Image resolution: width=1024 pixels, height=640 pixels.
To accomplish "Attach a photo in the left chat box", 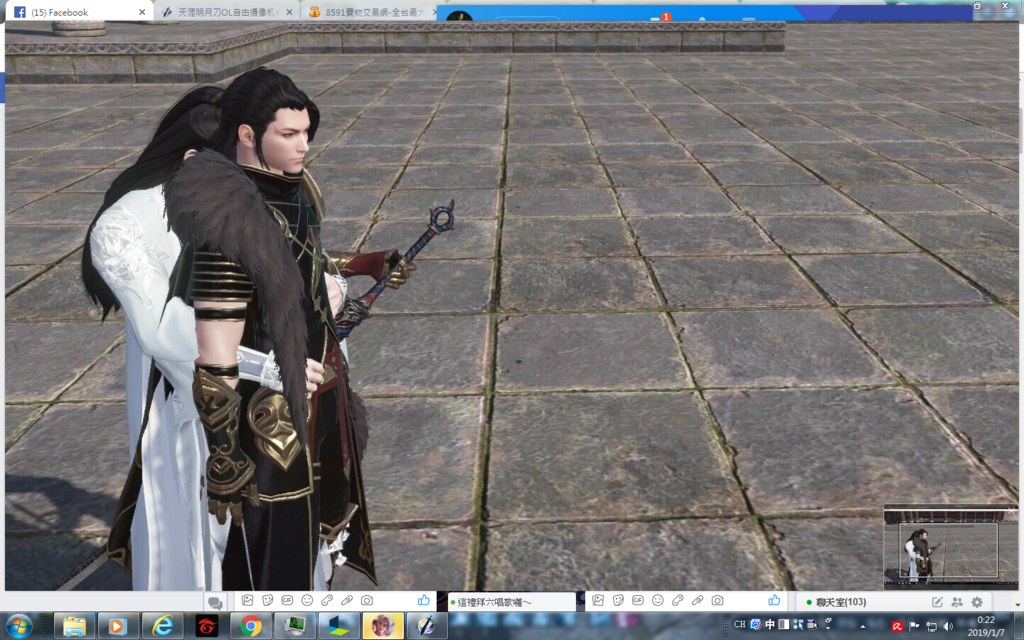I will [x=248, y=600].
